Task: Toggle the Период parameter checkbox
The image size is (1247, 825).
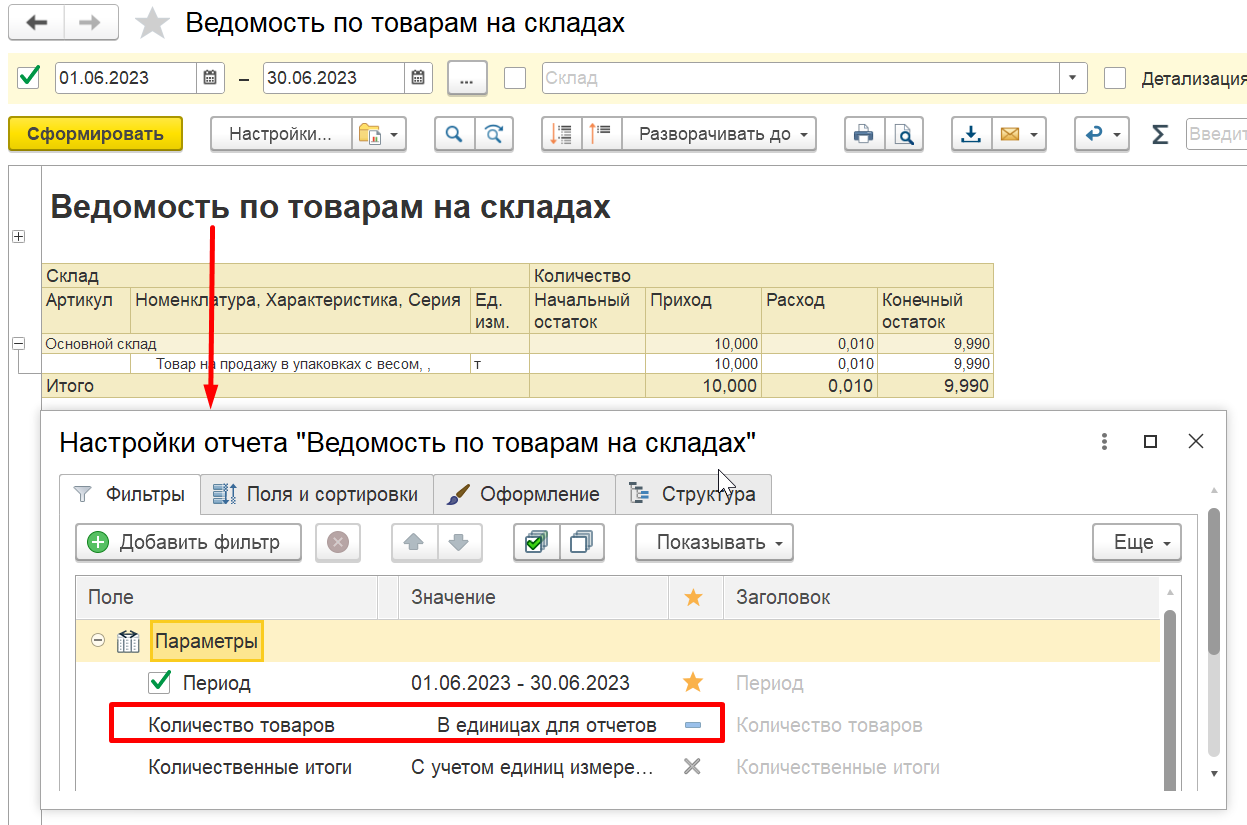Action: (x=159, y=683)
